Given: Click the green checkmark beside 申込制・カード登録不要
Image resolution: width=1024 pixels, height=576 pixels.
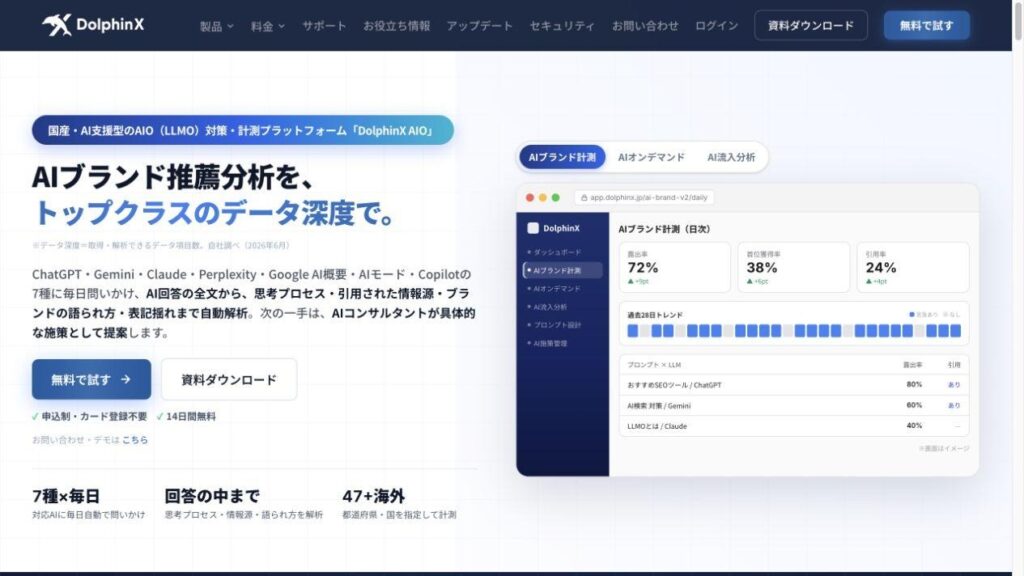Looking at the screenshot, I should [x=35, y=416].
